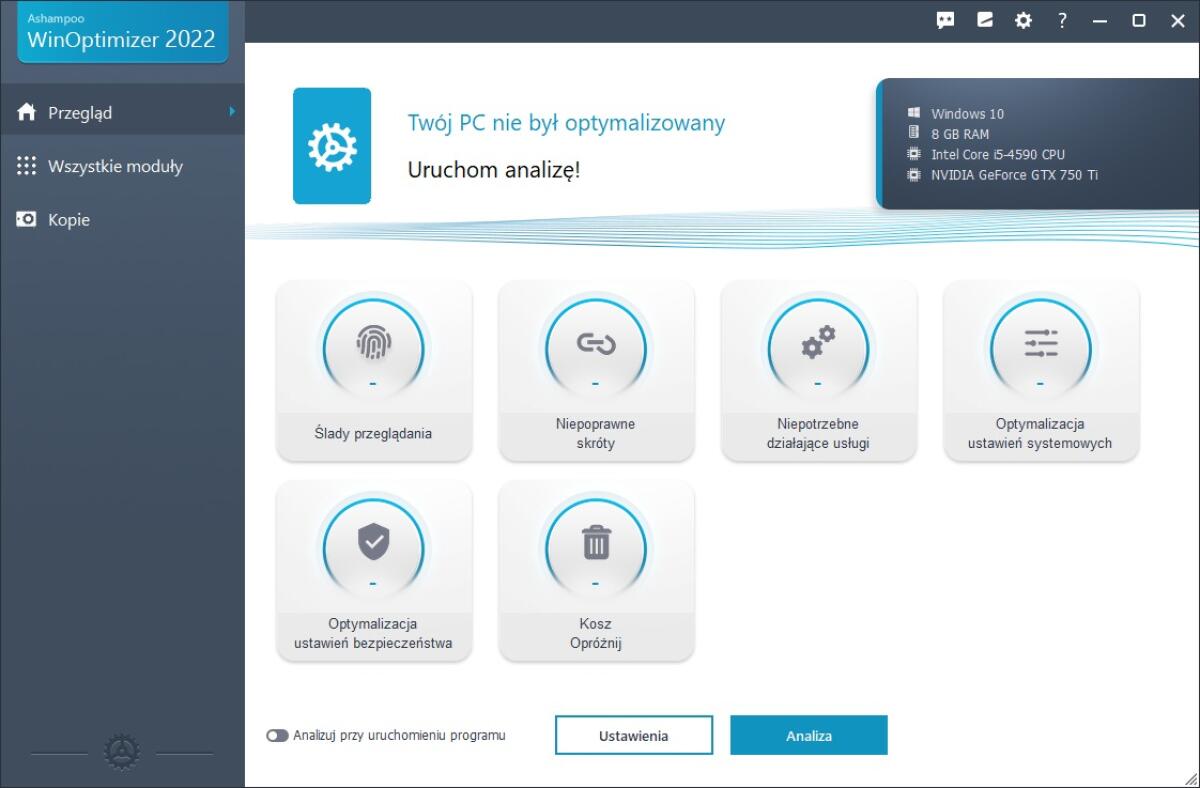This screenshot has height=788, width=1200.
Task: Click the Ustawienia button
Action: tap(633, 735)
